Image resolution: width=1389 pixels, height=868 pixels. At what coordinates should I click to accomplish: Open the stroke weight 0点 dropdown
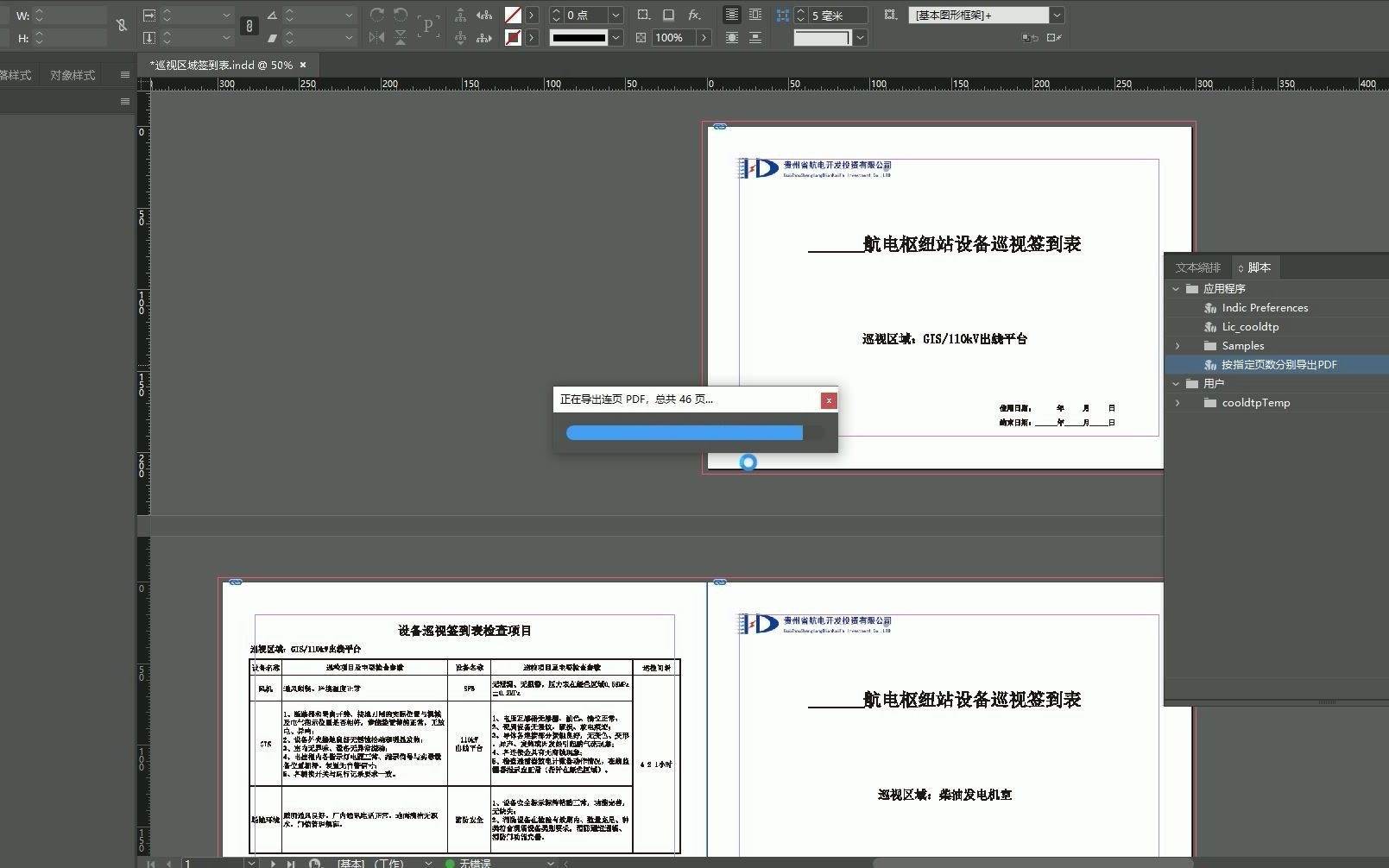615,15
